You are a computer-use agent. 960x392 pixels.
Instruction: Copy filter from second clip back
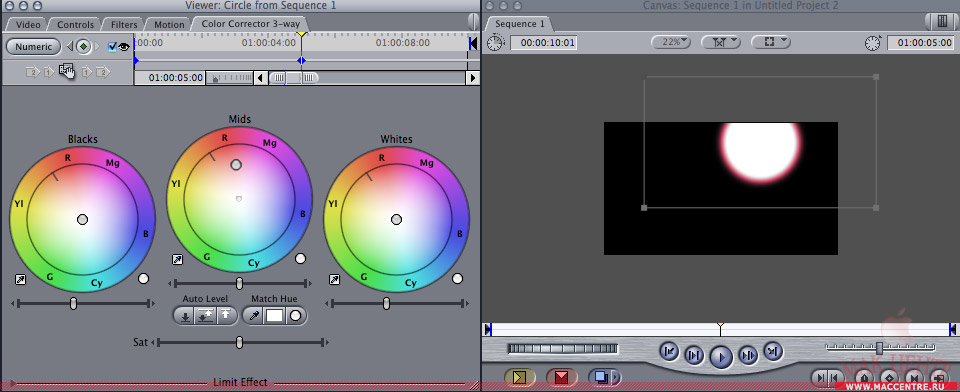click(x=32, y=72)
